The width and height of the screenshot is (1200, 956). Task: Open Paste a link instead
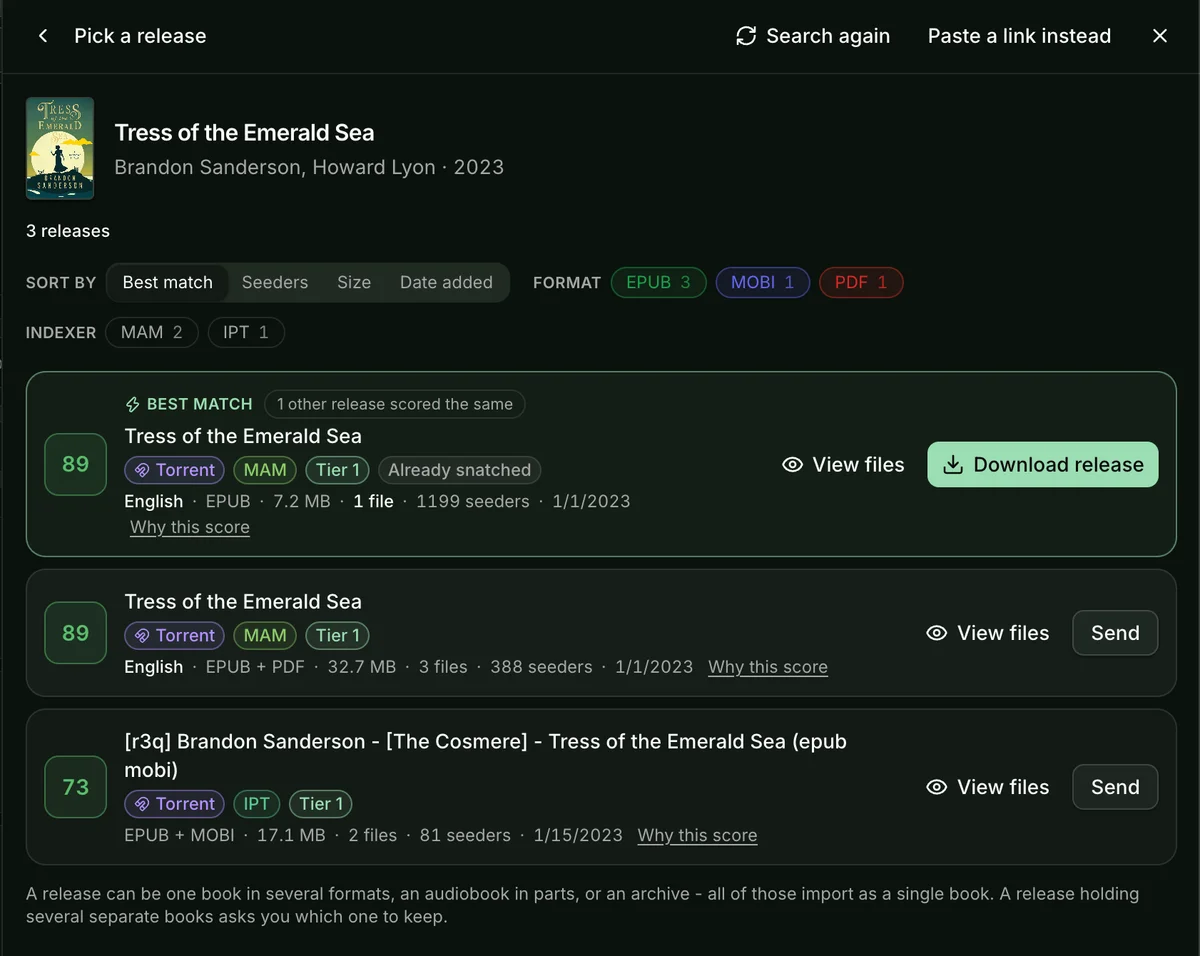(x=1019, y=36)
